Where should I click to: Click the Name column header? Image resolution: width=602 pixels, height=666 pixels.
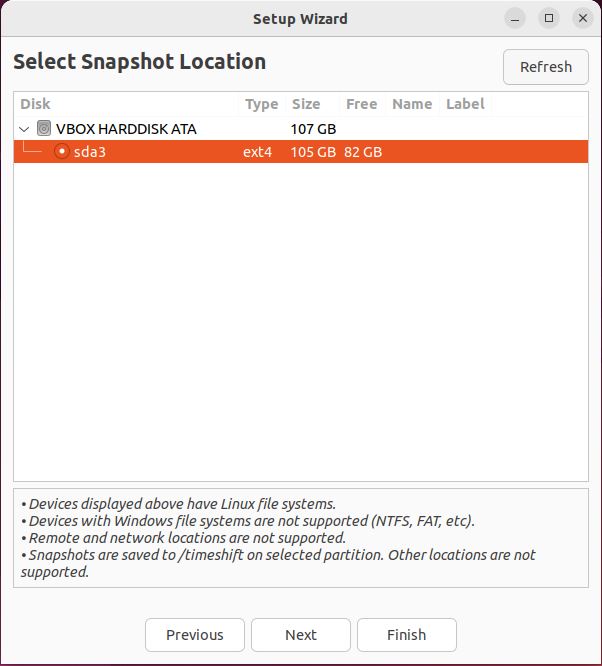pos(412,104)
